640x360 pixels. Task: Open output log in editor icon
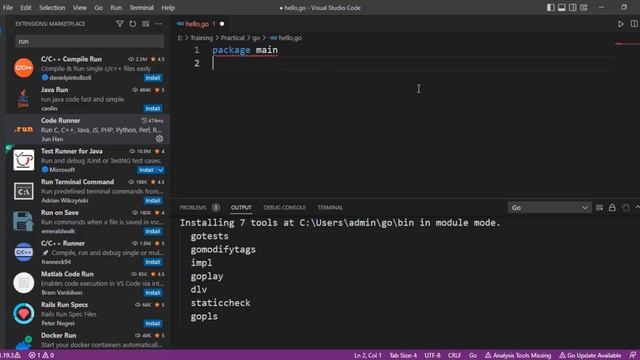point(599,208)
